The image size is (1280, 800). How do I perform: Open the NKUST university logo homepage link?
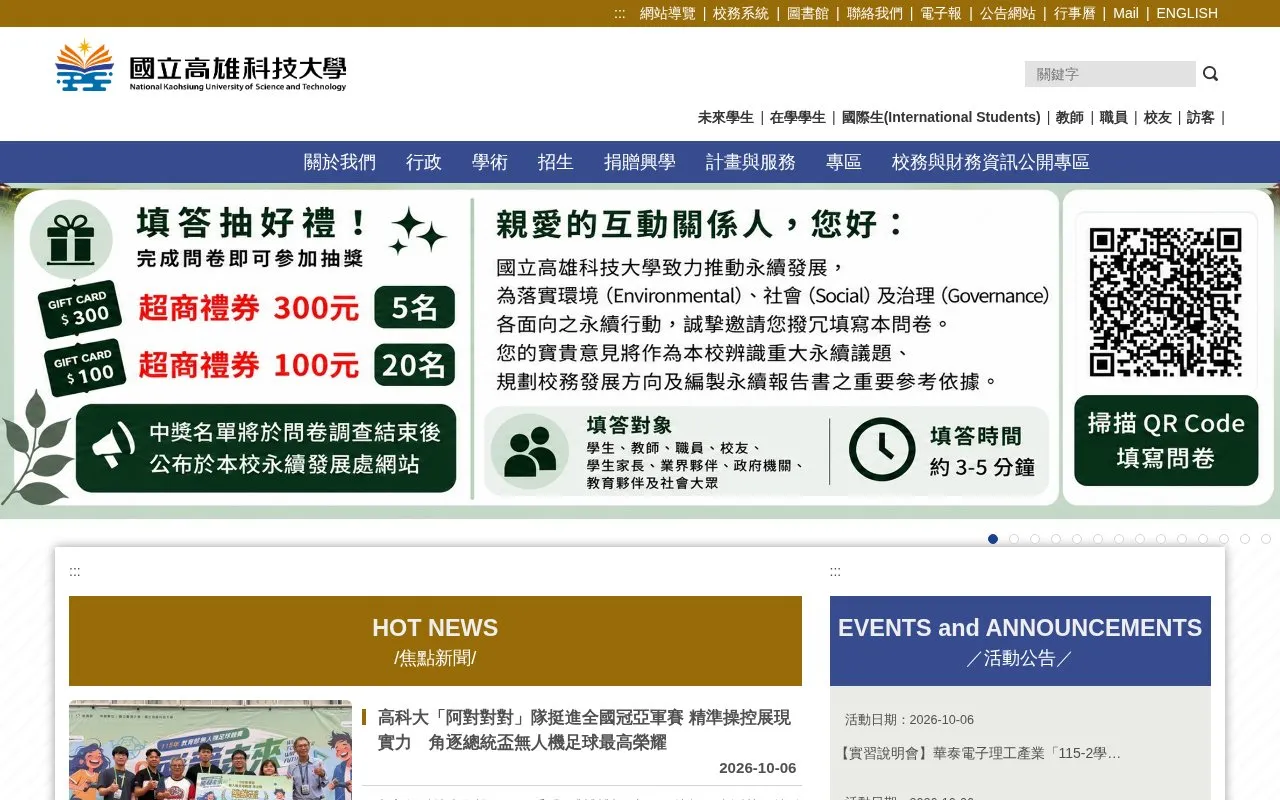tap(201, 66)
